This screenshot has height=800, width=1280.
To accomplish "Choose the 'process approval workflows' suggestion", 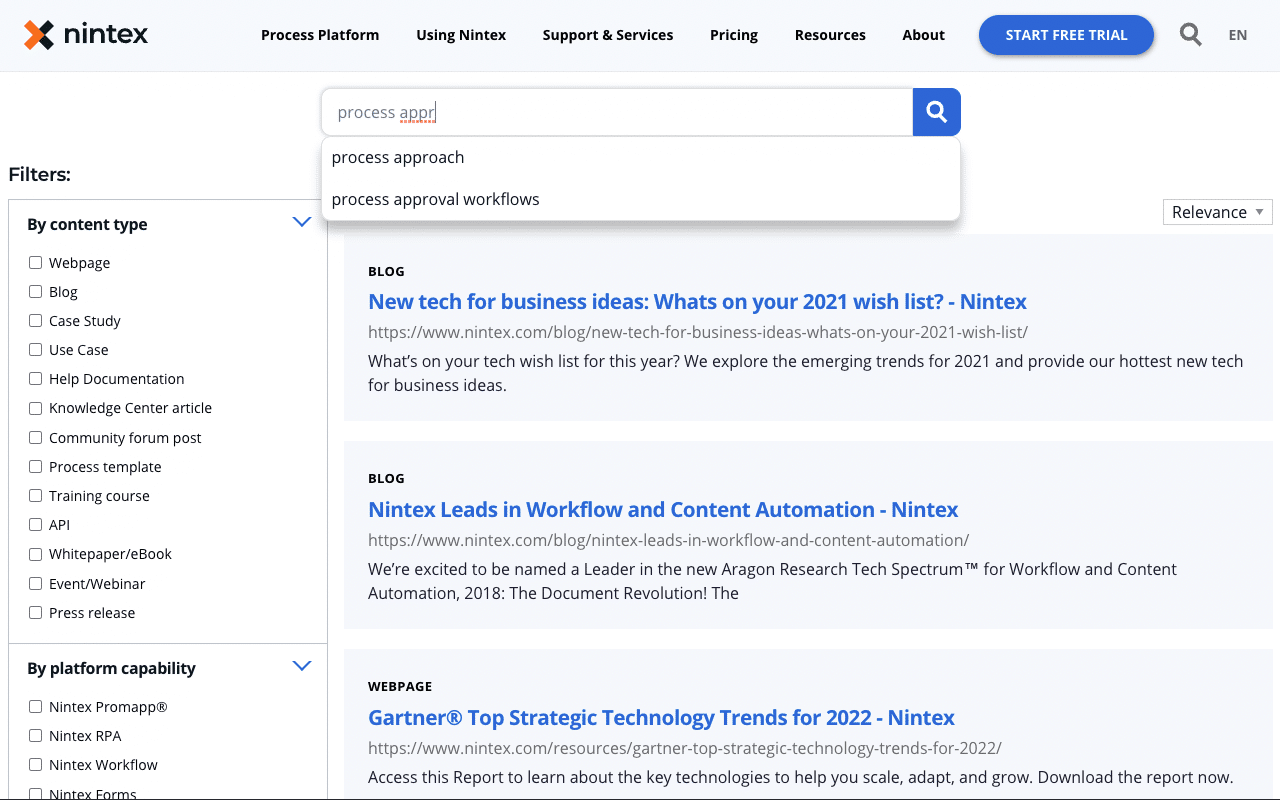I will 641,199.
